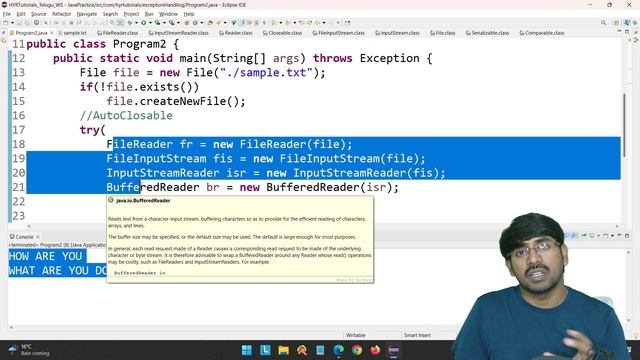Open the Source menu
The image size is (640, 360).
click(39, 14)
